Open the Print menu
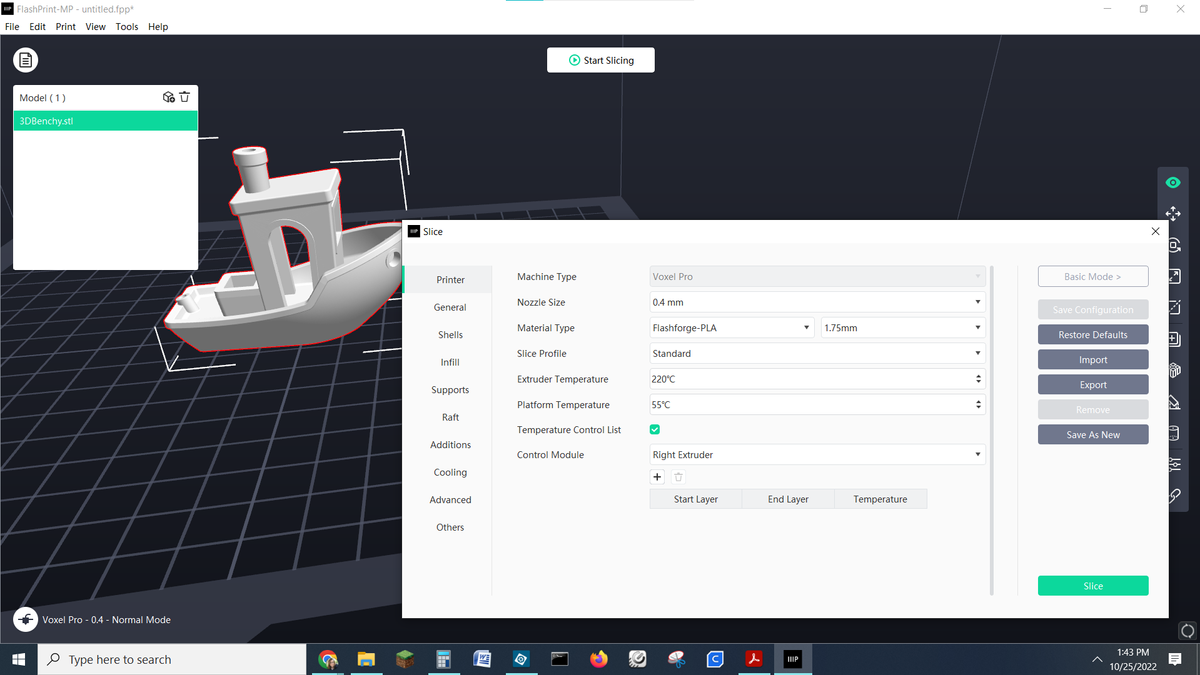The height and width of the screenshot is (675, 1200). tap(65, 26)
